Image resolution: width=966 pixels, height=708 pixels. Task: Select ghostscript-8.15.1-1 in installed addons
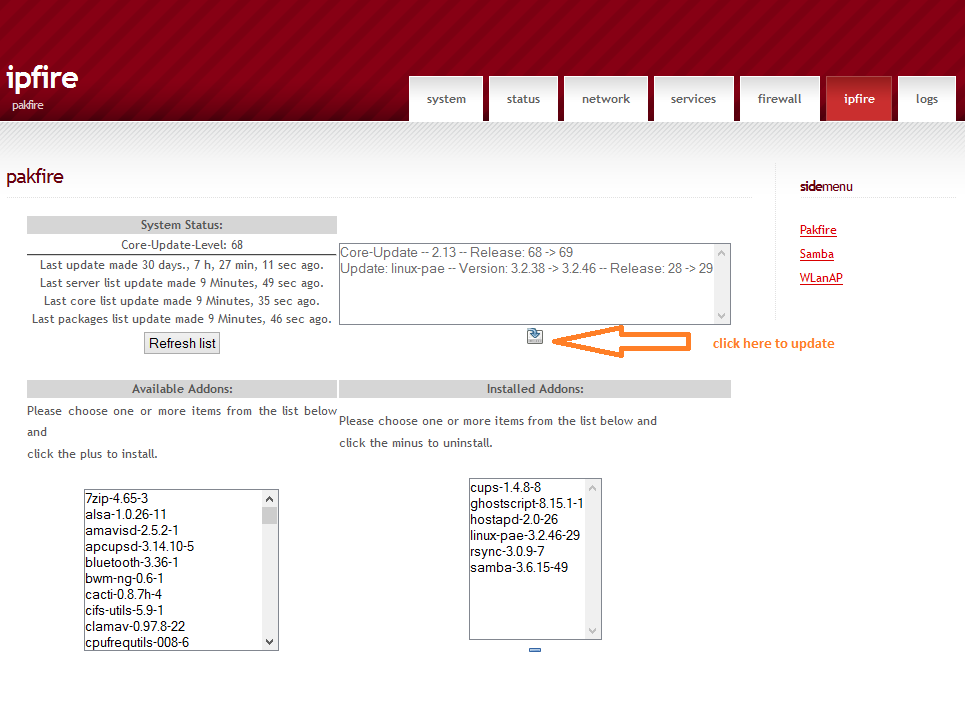[527, 503]
